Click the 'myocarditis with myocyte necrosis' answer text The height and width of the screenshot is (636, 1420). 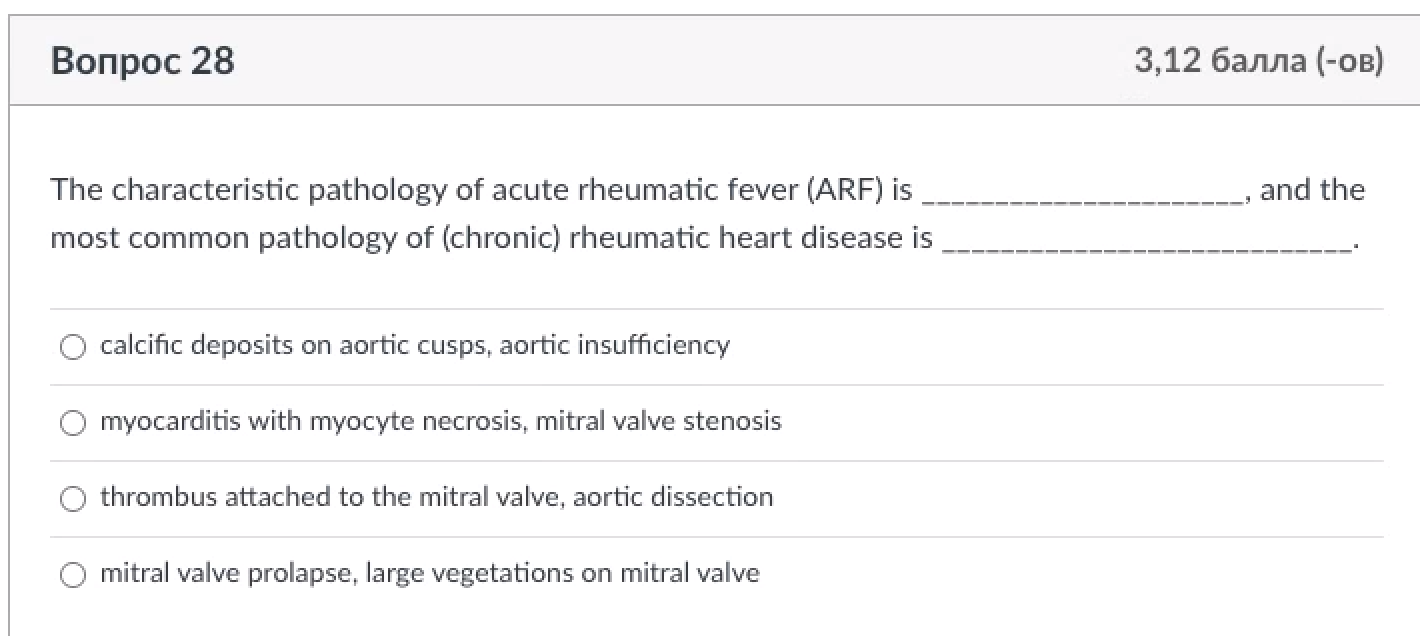coord(312,422)
